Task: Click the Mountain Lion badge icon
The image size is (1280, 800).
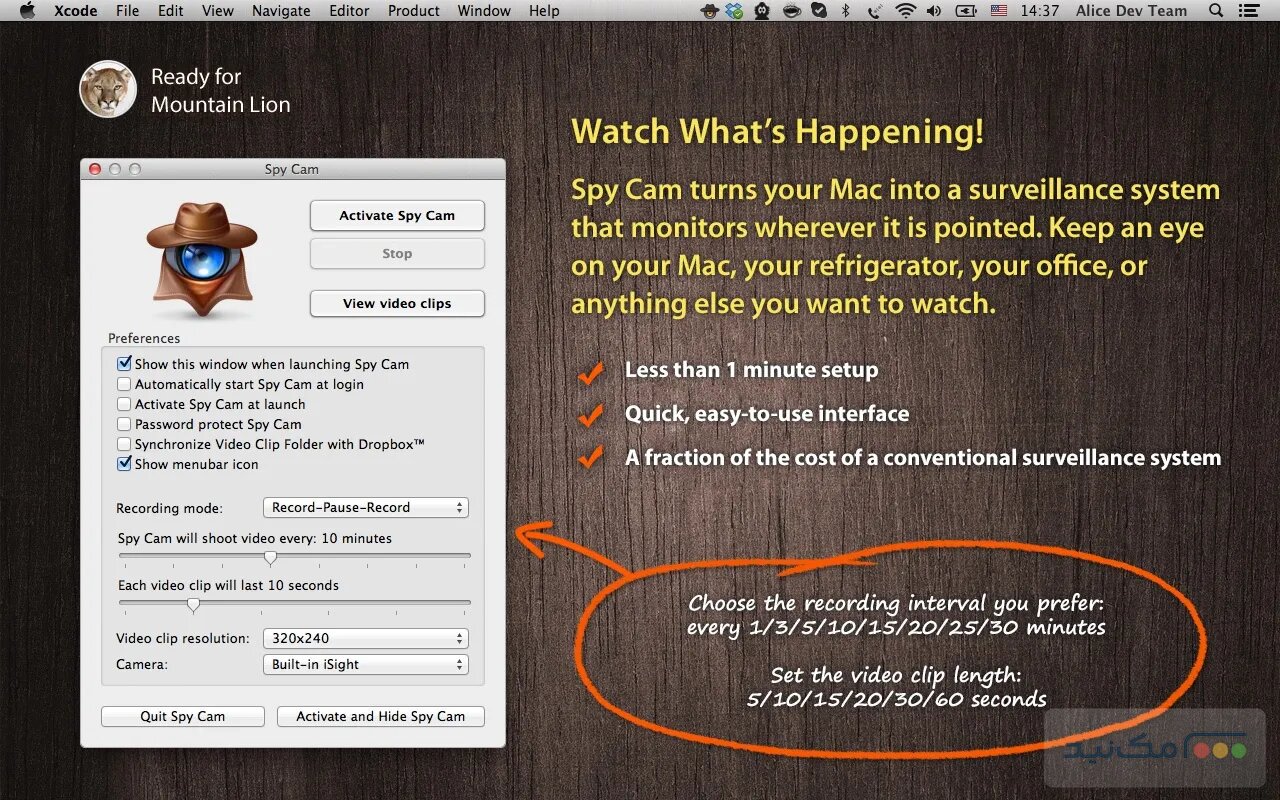Action: (x=108, y=89)
